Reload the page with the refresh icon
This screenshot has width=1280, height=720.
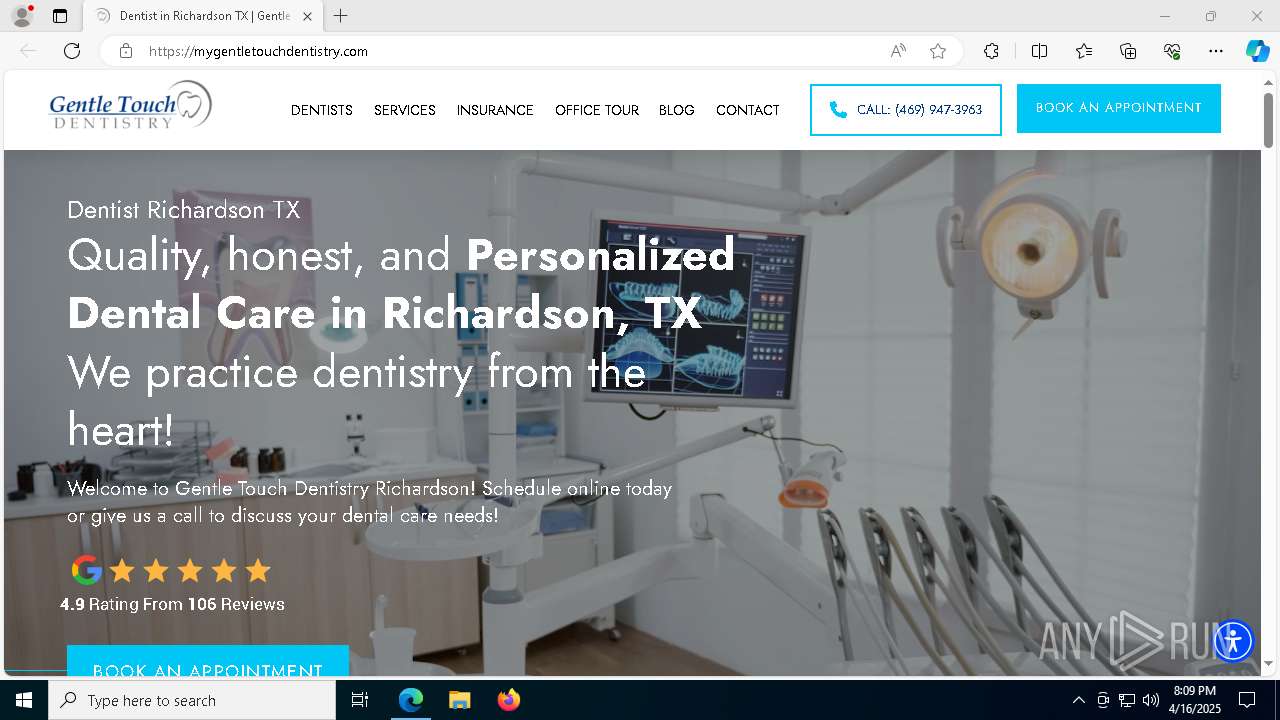point(72,51)
